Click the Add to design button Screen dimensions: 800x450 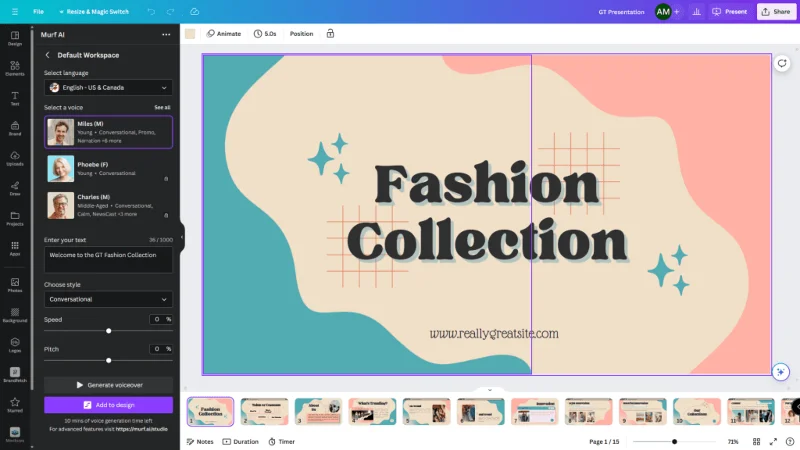pos(108,405)
